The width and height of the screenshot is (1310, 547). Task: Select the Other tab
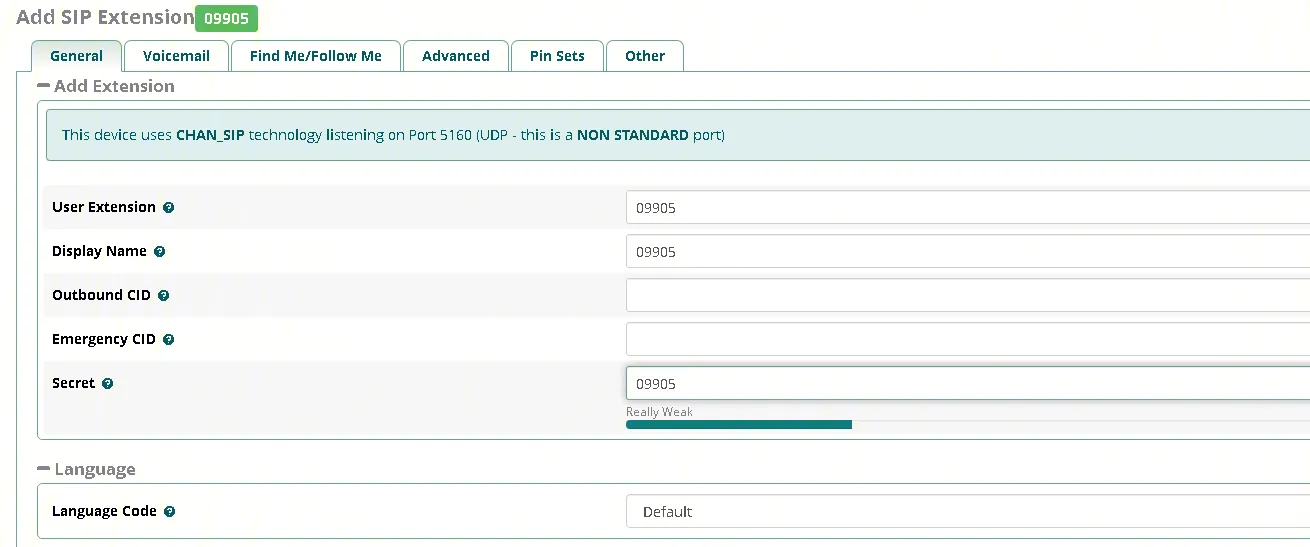(645, 56)
